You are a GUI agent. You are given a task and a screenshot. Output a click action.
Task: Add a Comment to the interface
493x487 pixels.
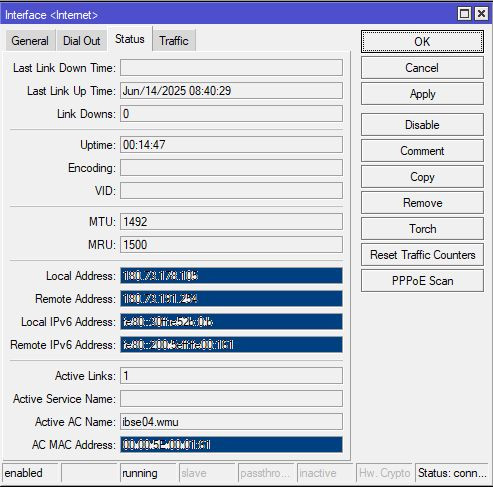tap(422, 151)
